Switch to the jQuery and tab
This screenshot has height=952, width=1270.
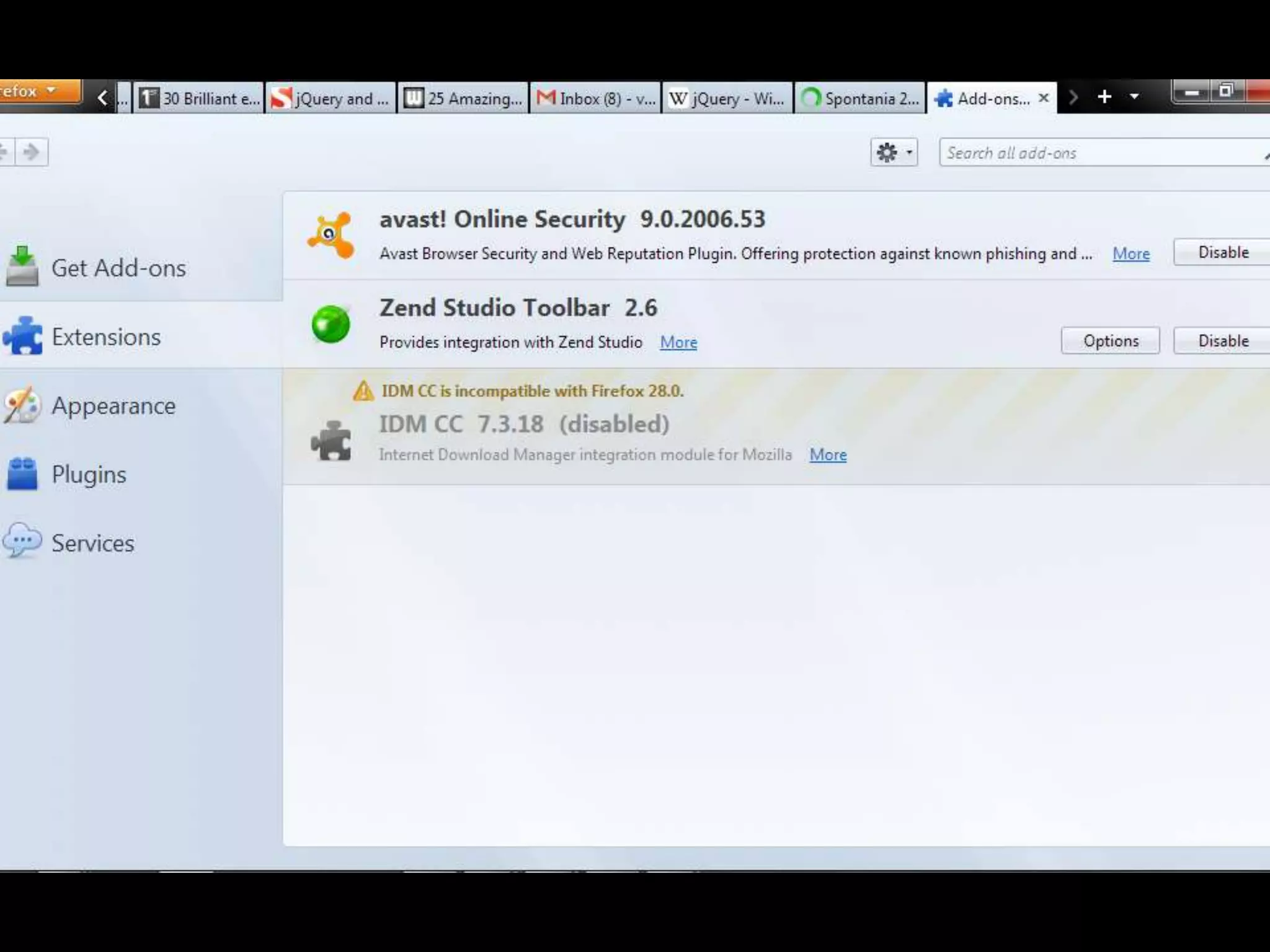[x=331, y=98]
